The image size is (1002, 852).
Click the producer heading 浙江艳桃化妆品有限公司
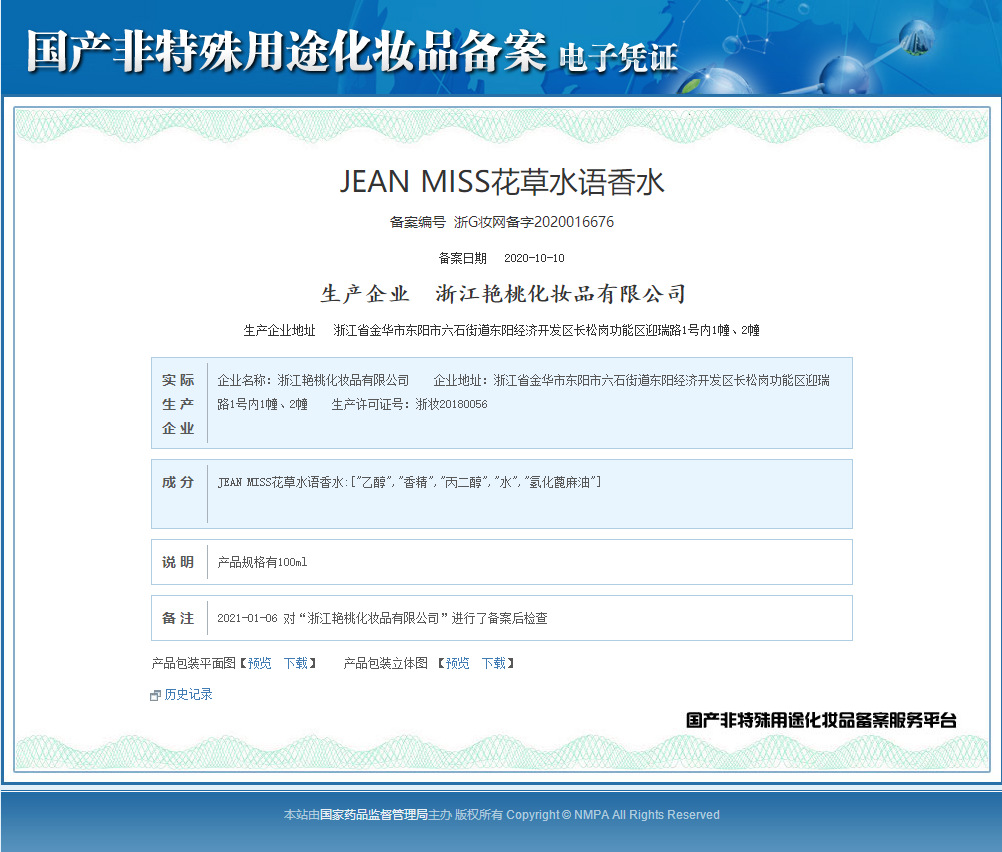click(x=560, y=294)
